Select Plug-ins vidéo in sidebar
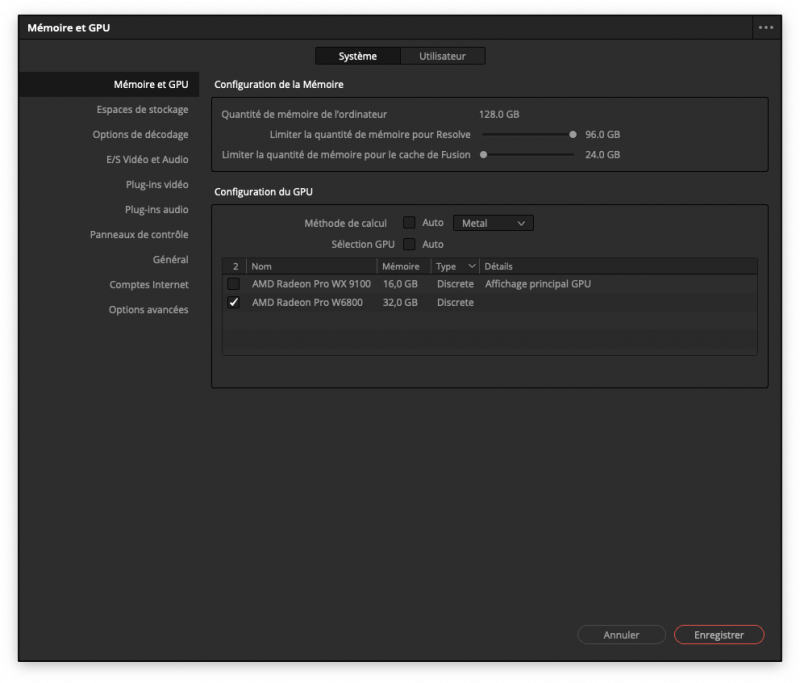This screenshot has height=683, width=800. coord(156,185)
